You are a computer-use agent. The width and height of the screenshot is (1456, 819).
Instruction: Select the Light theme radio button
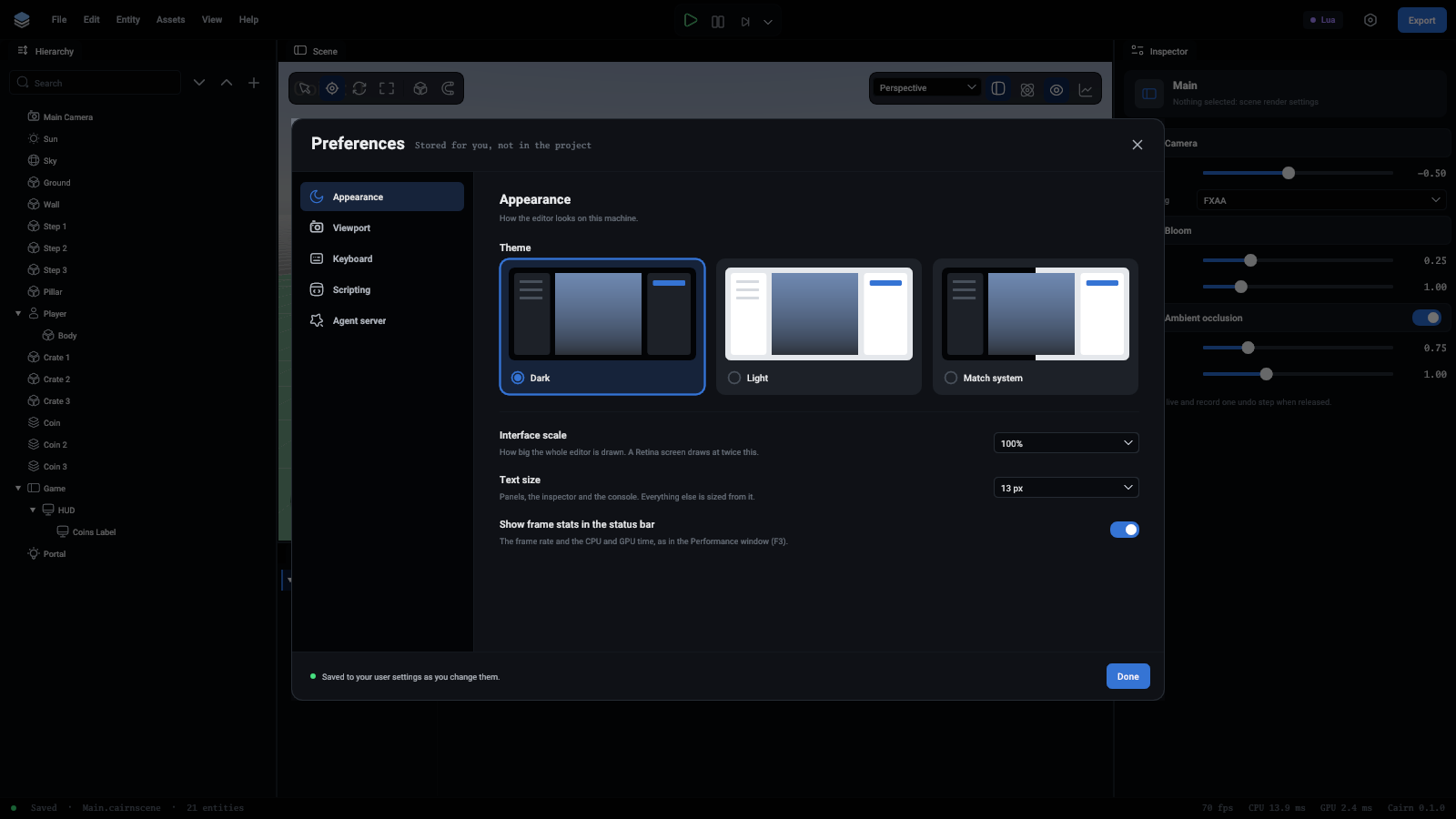pyautogui.click(x=734, y=378)
